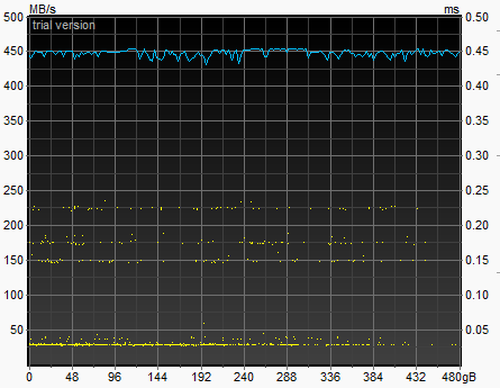Viewport: 500px width, 388px height.
Task: Click the 0.30 value on ms axis
Action: [x=477, y=155]
